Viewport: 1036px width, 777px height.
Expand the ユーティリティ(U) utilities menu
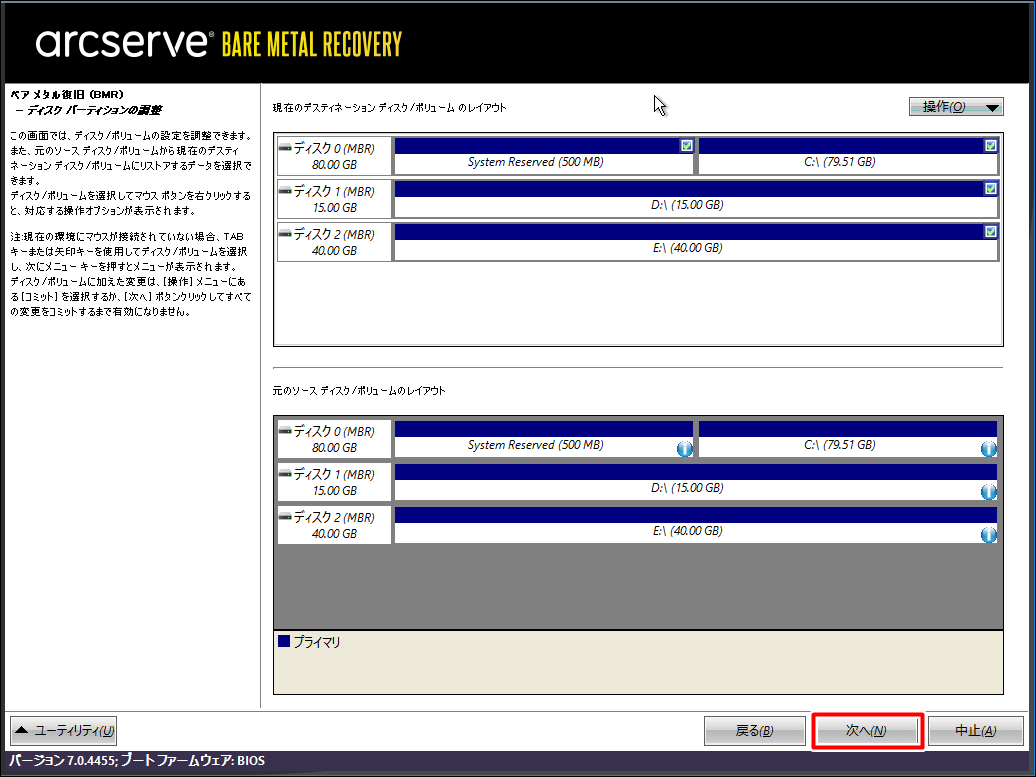point(63,731)
